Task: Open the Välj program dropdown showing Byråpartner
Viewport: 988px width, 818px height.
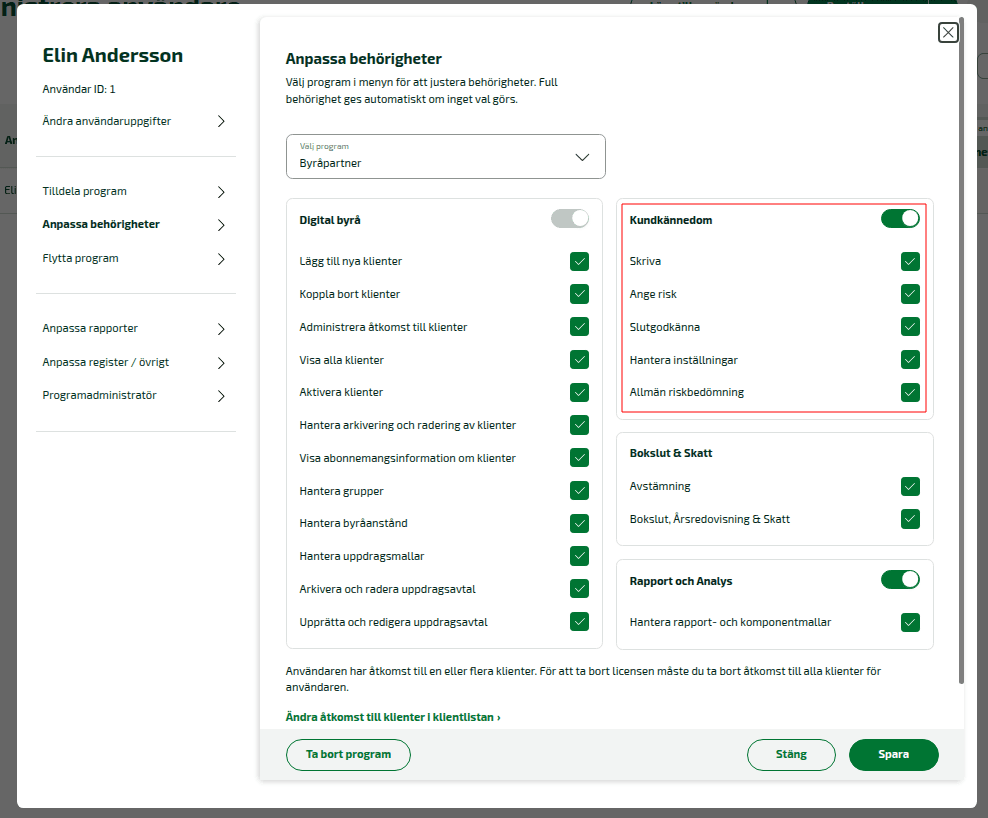Action: [x=445, y=156]
